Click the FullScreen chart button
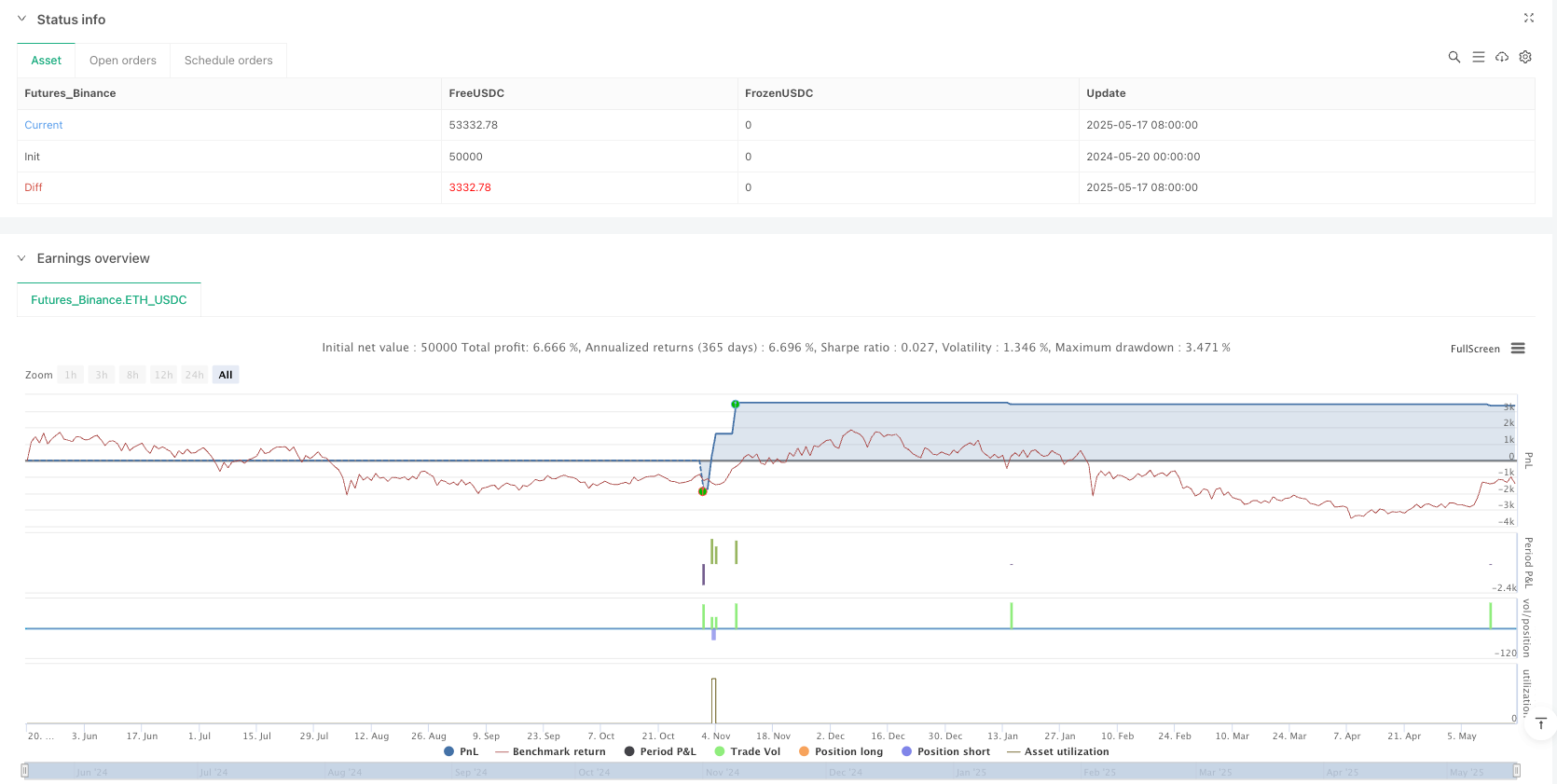 click(1474, 349)
